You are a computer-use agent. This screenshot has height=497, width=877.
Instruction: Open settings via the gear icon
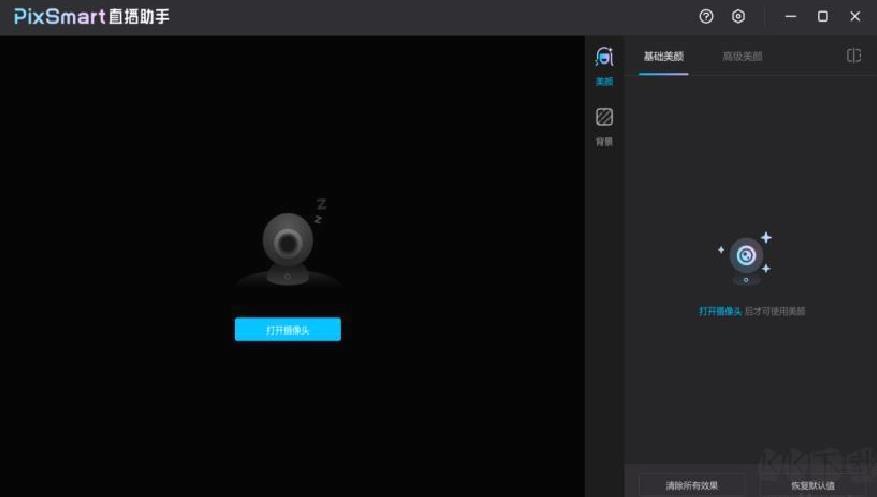[x=738, y=17]
